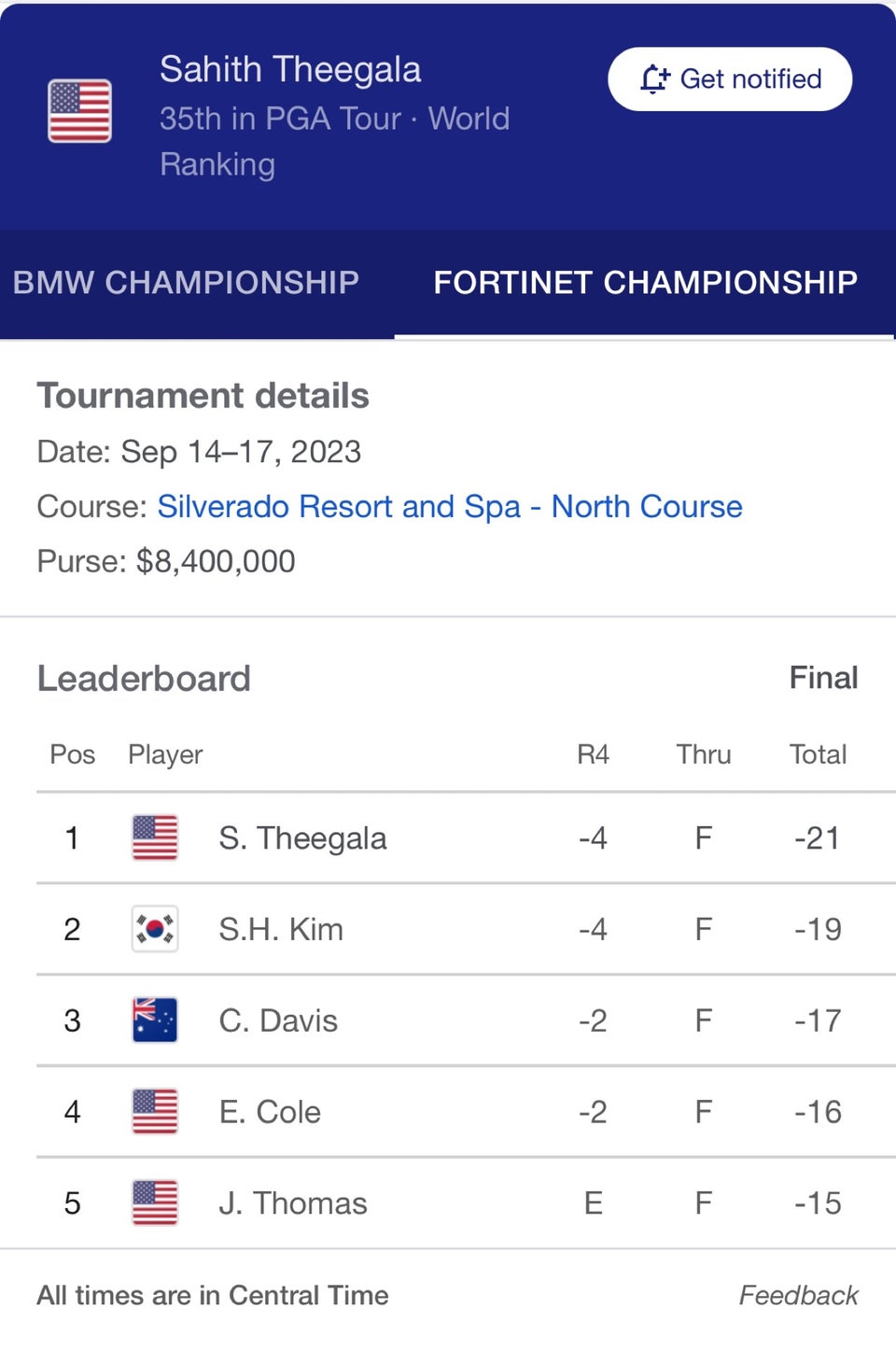Tap the US flag next to S. Theegala
The image size is (896, 1351).
point(155,837)
